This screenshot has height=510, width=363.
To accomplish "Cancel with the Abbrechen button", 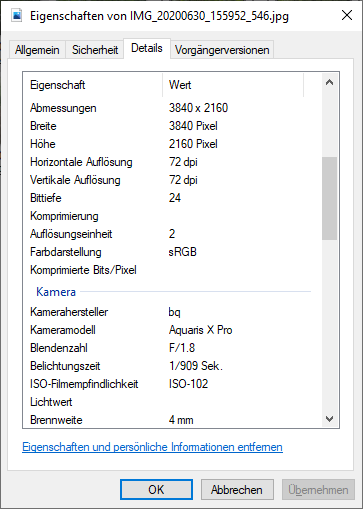I will (237, 490).
